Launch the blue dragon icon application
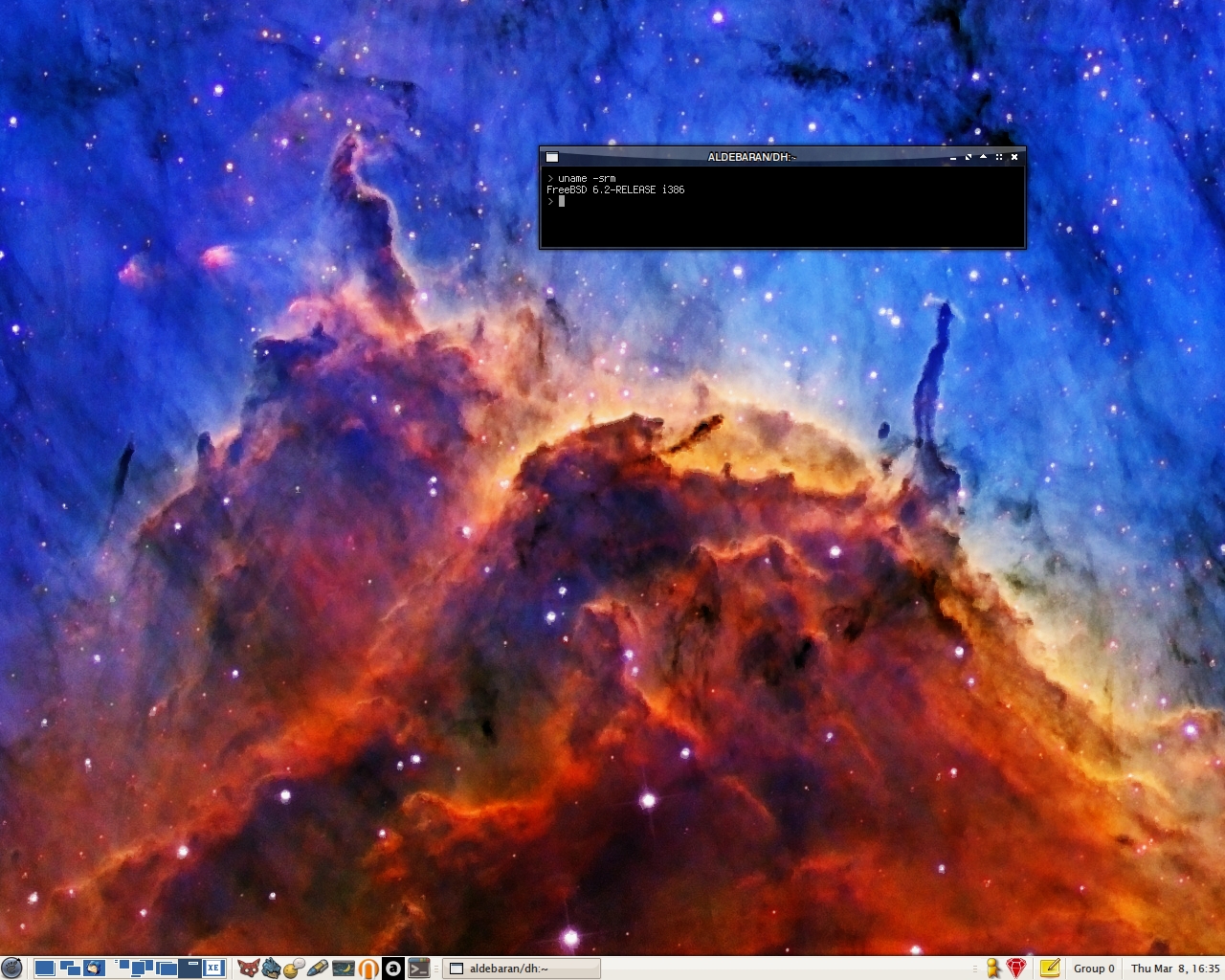1225x980 pixels. (x=272, y=968)
